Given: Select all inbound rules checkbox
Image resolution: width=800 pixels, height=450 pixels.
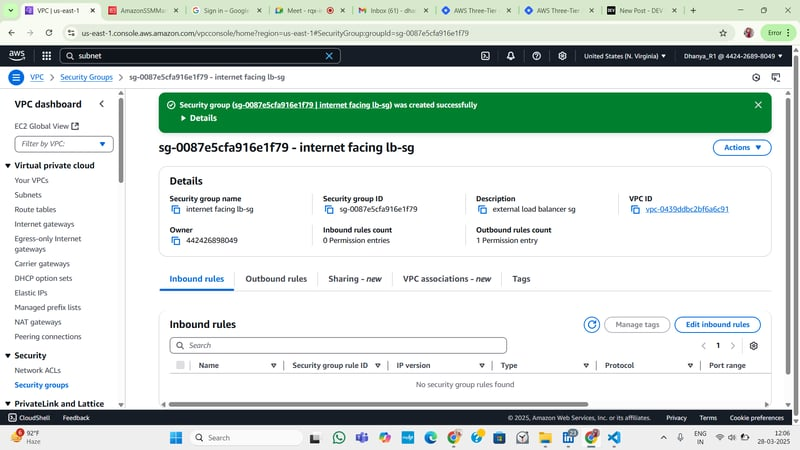Looking at the screenshot, I should [180, 365].
